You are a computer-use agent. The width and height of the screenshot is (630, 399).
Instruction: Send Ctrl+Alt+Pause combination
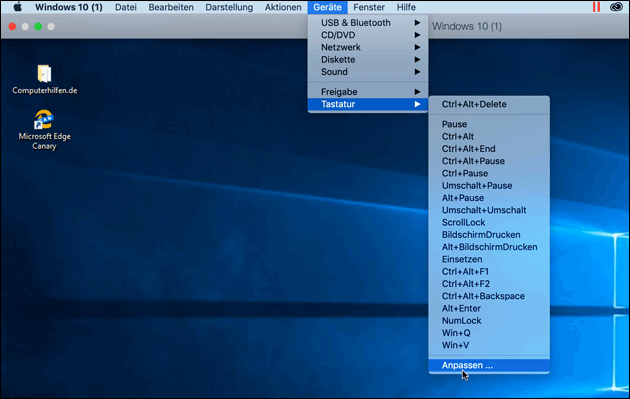coord(489,161)
